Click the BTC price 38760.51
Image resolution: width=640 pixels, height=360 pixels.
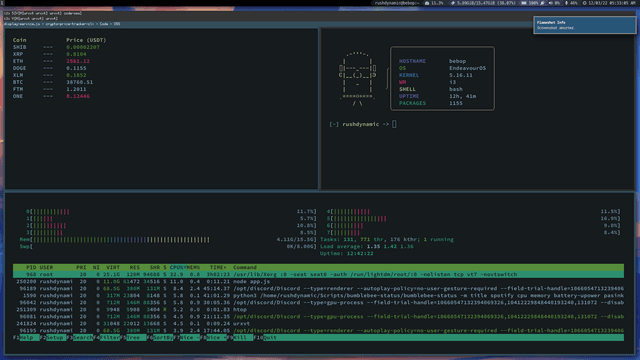(80, 82)
